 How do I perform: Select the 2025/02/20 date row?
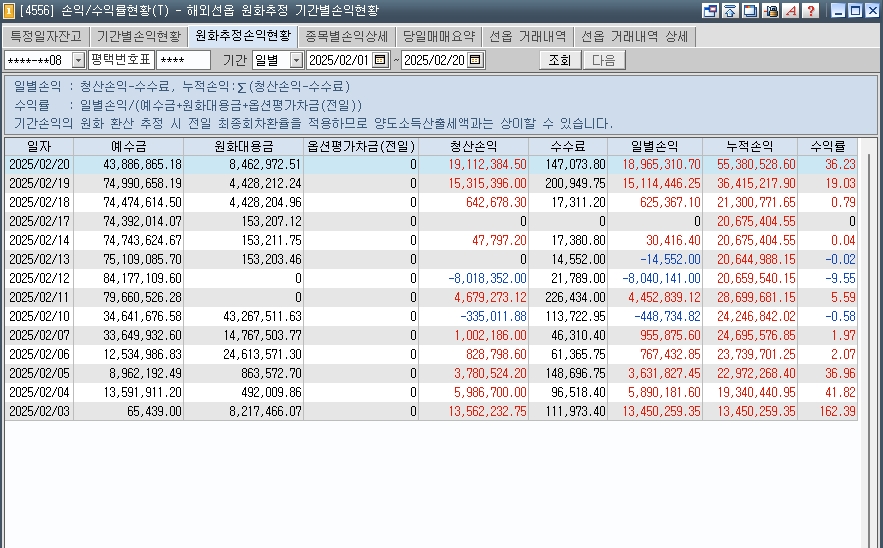431,164
